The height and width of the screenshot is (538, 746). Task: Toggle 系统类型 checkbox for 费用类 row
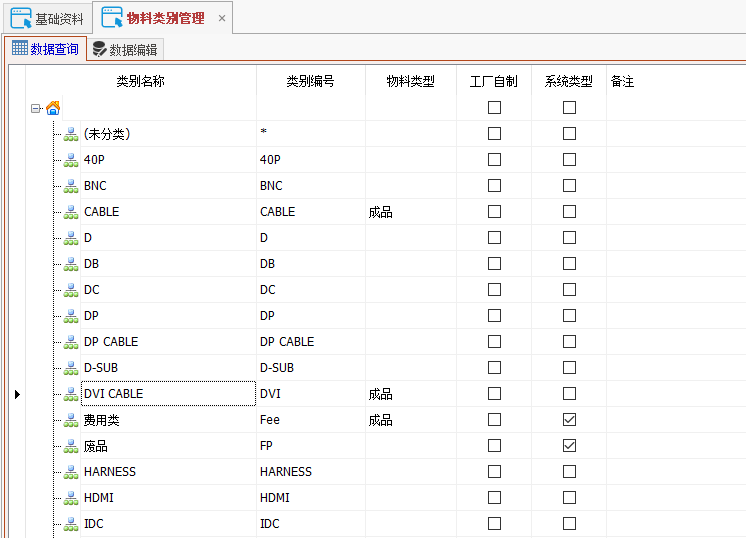tap(569, 420)
